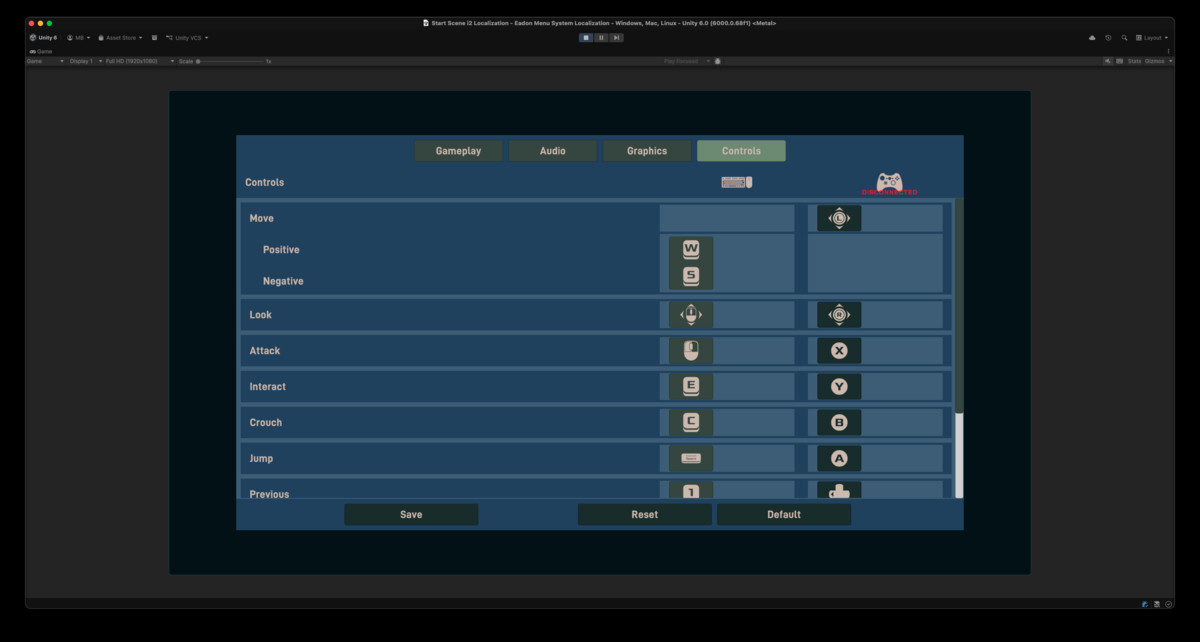Click the X button binding for Attack
This screenshot has height=642, width=1200.
coord(838,350)
